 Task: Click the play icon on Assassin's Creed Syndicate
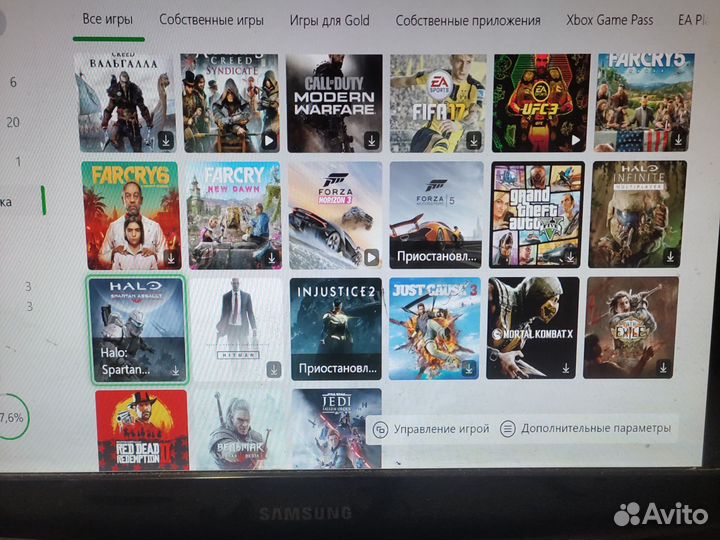tap(270, 141)
